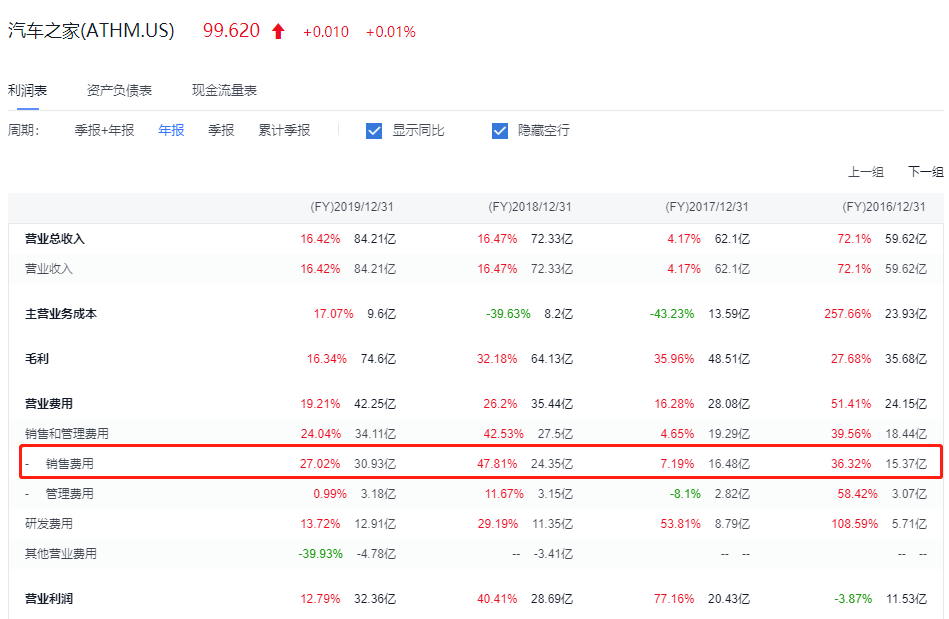Click the 销售和管理费用 parent row label
Screen dimensions: 949x619
67,434
